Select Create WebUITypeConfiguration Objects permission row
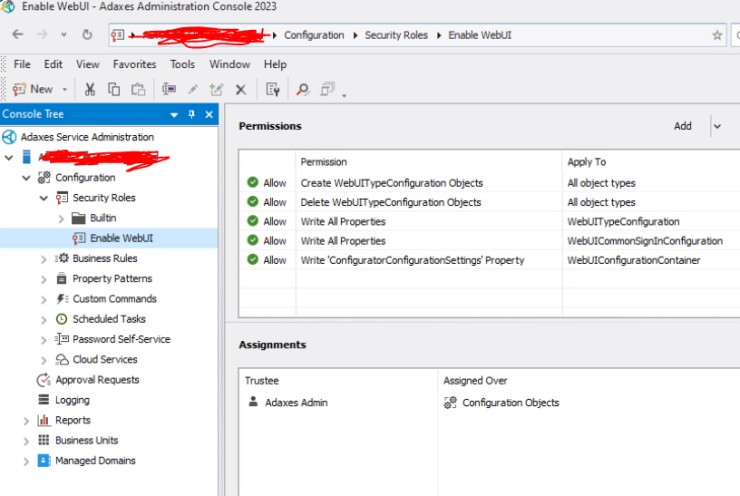The height and width of the screenshot is (496, 740). 489,183
